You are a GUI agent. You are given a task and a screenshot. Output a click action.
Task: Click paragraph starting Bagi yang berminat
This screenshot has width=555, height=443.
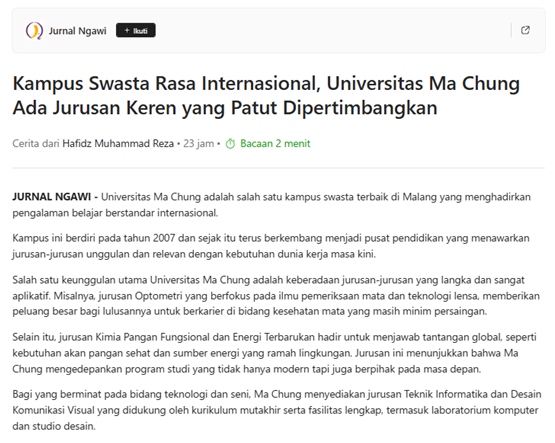click(277, 410)
